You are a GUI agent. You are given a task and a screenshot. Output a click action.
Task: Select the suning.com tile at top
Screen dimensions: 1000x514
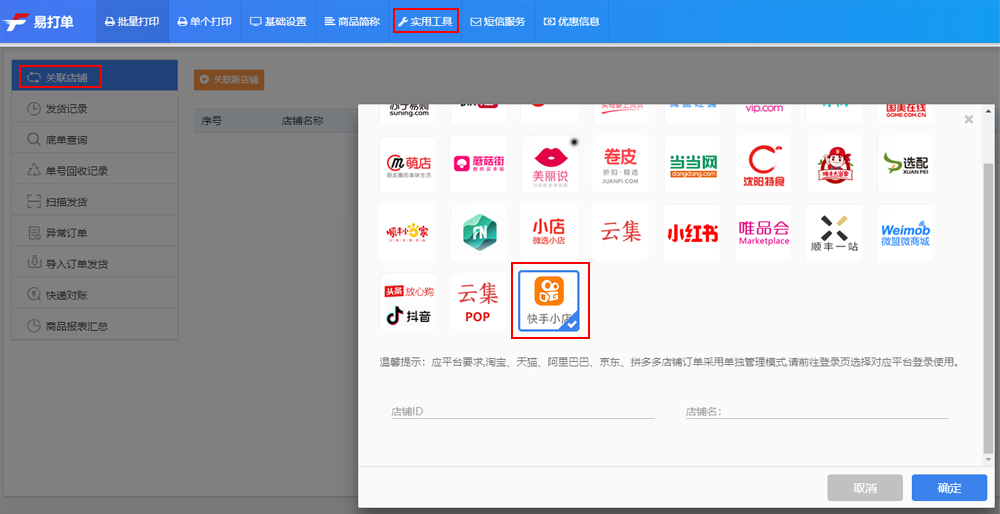(408, 112)
